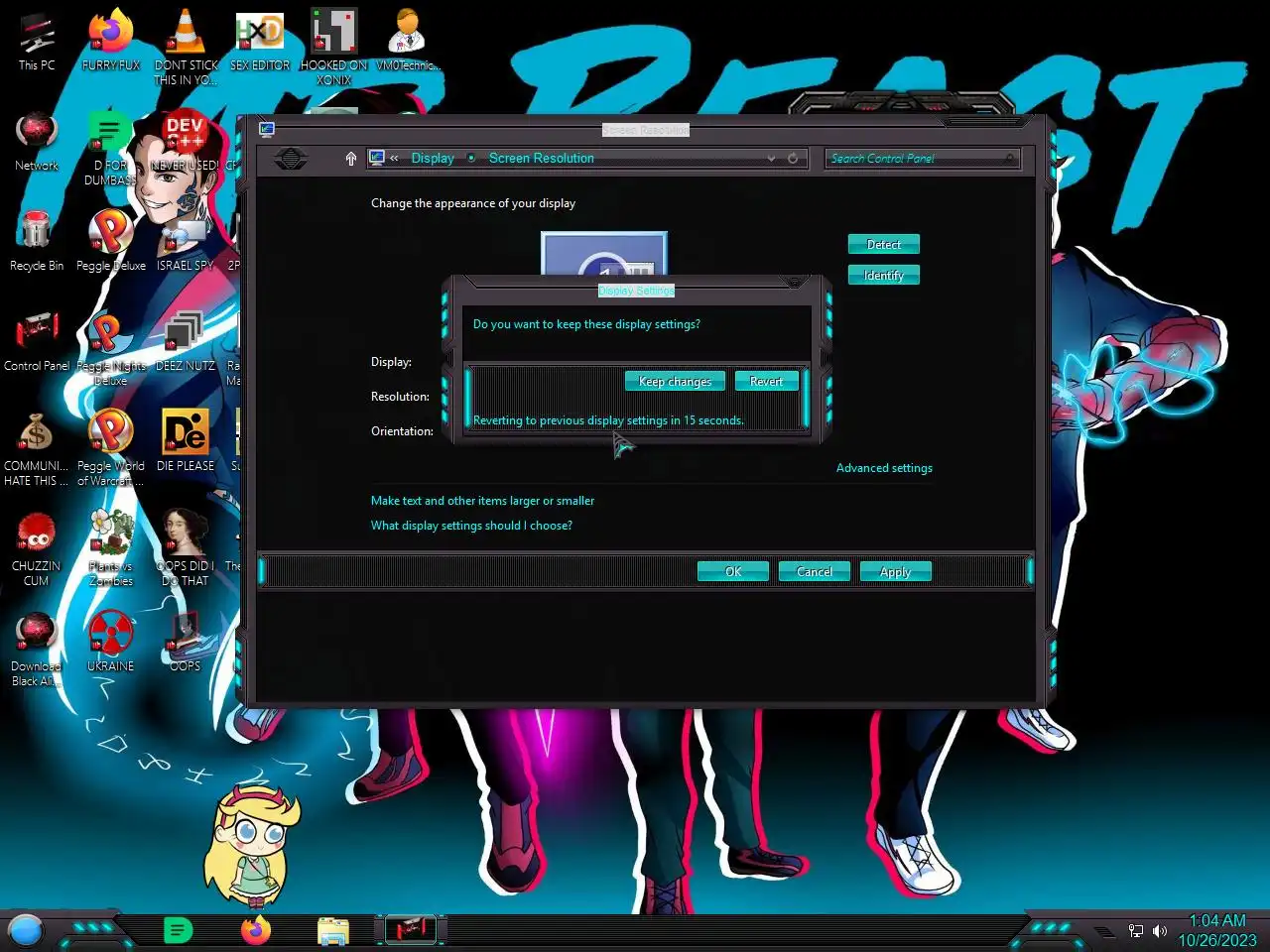1270x952 pixels.
Task: Select the D FOR DUMBASS desktop icon
Action: pyautogui.click(x=111, y=149)
